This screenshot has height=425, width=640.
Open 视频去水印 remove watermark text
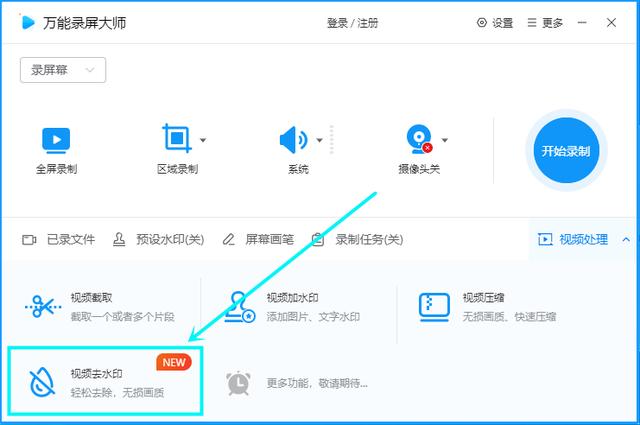coord(97,374)
